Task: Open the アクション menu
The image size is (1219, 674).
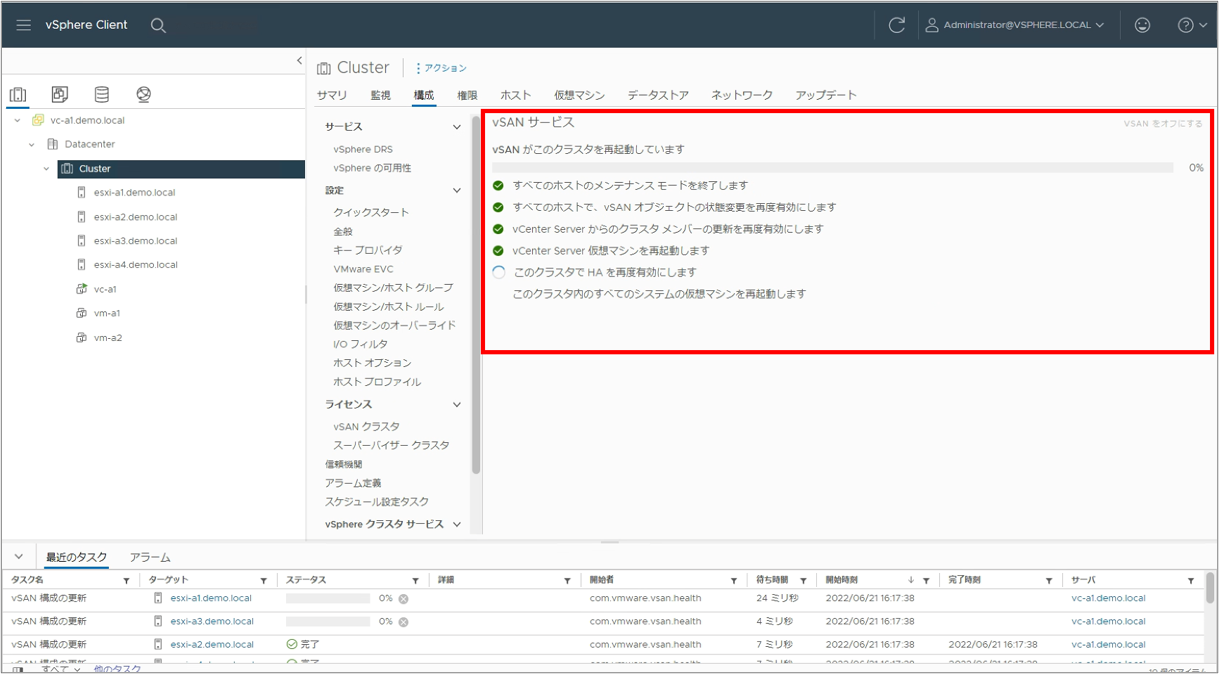Action: click(x=441, y=68)
